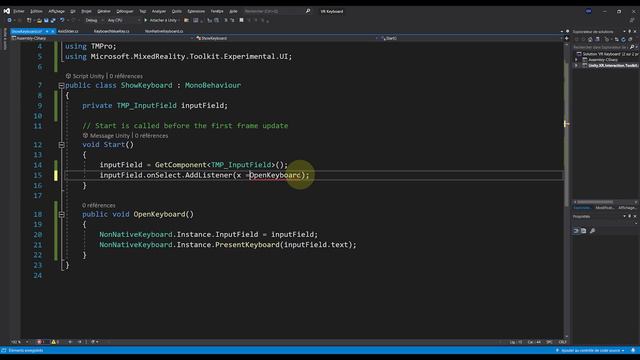Image resolution: width=640 pixels, height=360 pixels.
Task: Switch to the Modifications Git tab
Action: (605, 208)
